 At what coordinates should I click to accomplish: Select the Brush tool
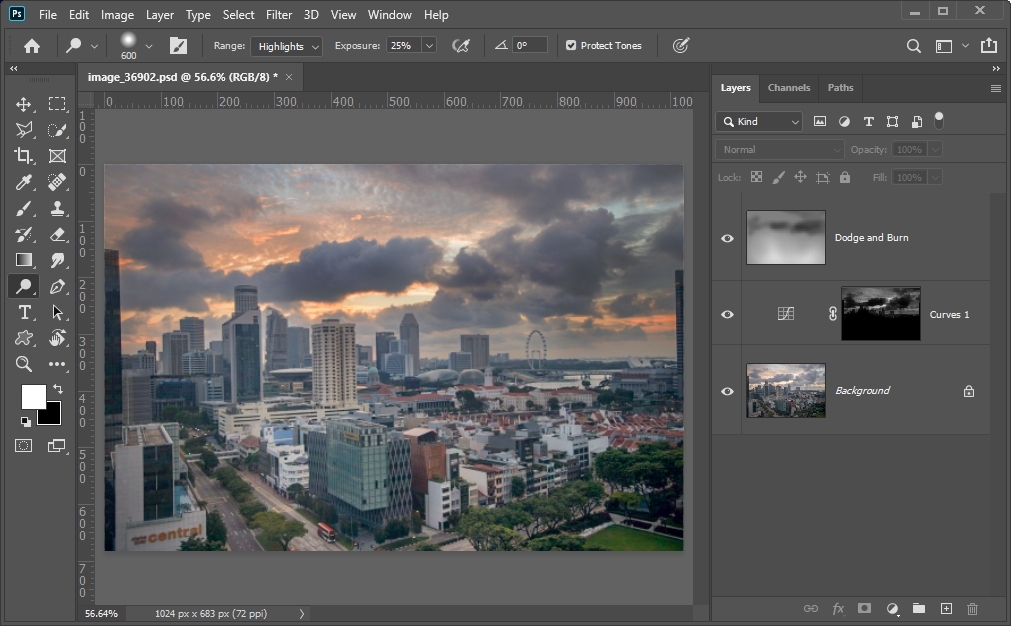click(x=24, y=208)
